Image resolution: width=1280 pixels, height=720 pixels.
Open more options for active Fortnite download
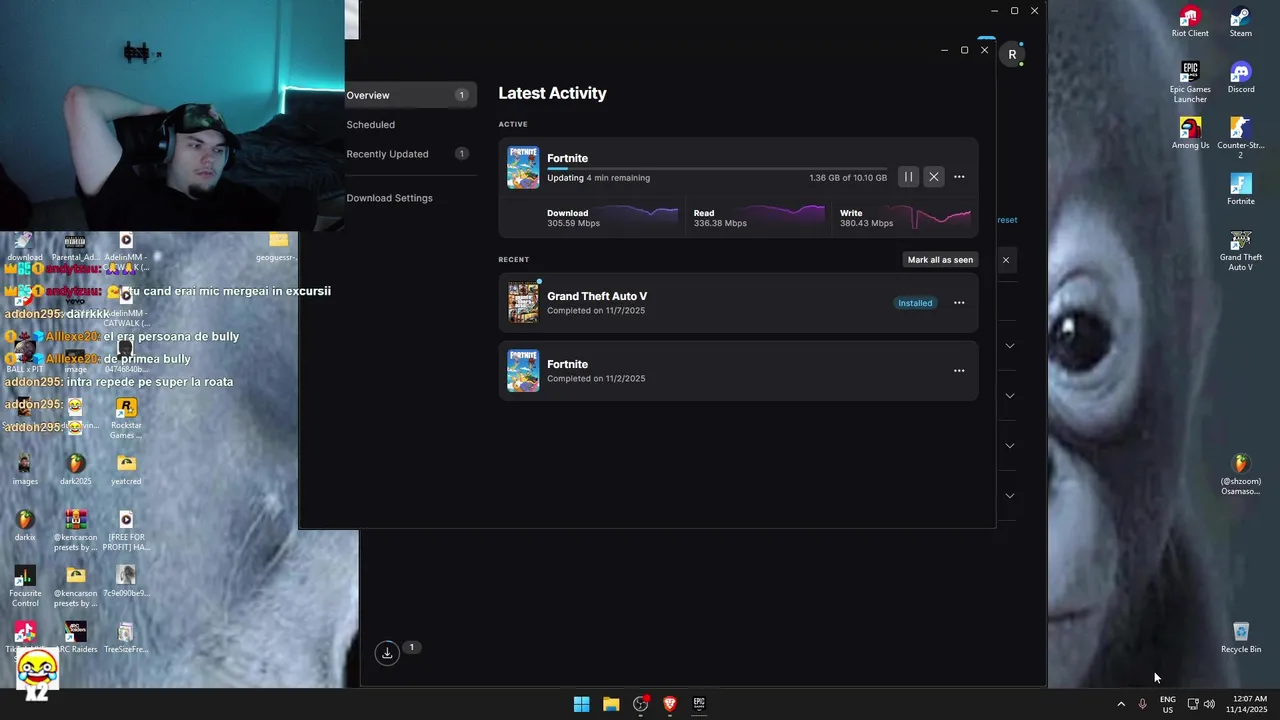[959, 177]
